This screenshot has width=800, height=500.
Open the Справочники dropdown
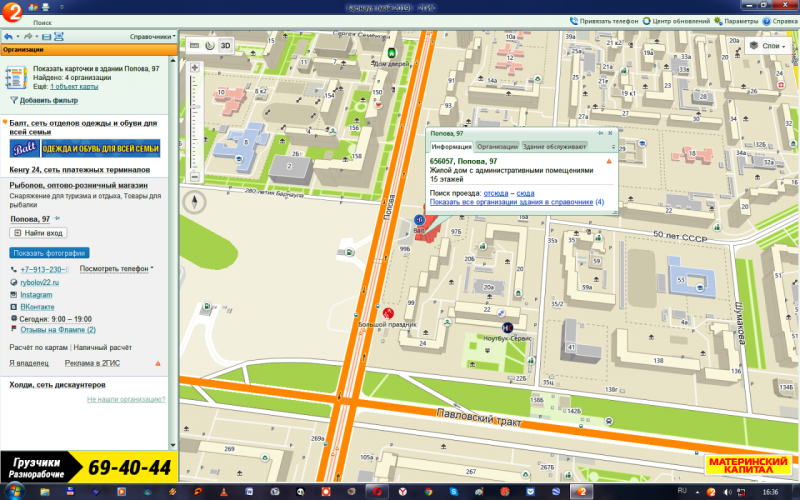pos(152,36)
